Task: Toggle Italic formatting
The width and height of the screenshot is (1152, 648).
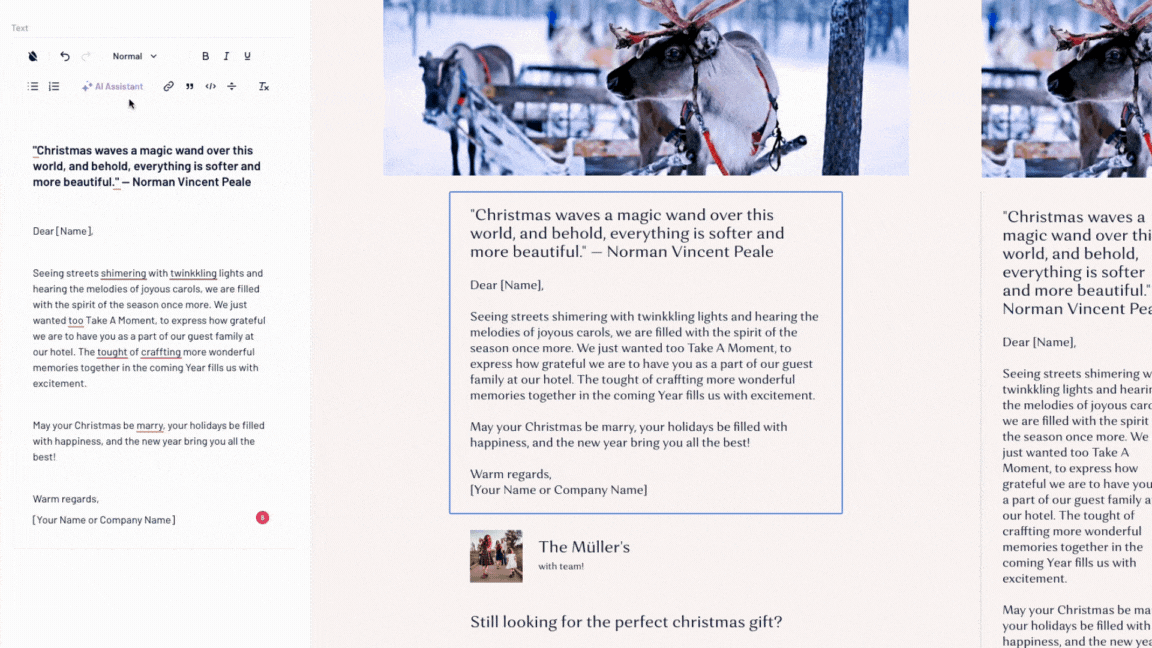Action: [x=226, y=57]
